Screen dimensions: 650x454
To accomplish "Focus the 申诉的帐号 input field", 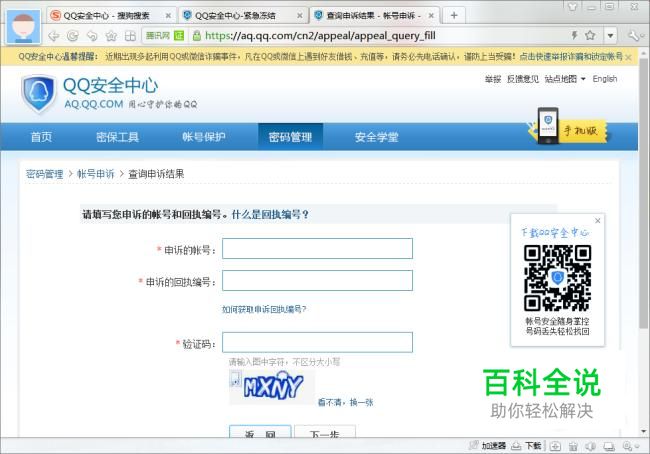I will coord(317,249).
